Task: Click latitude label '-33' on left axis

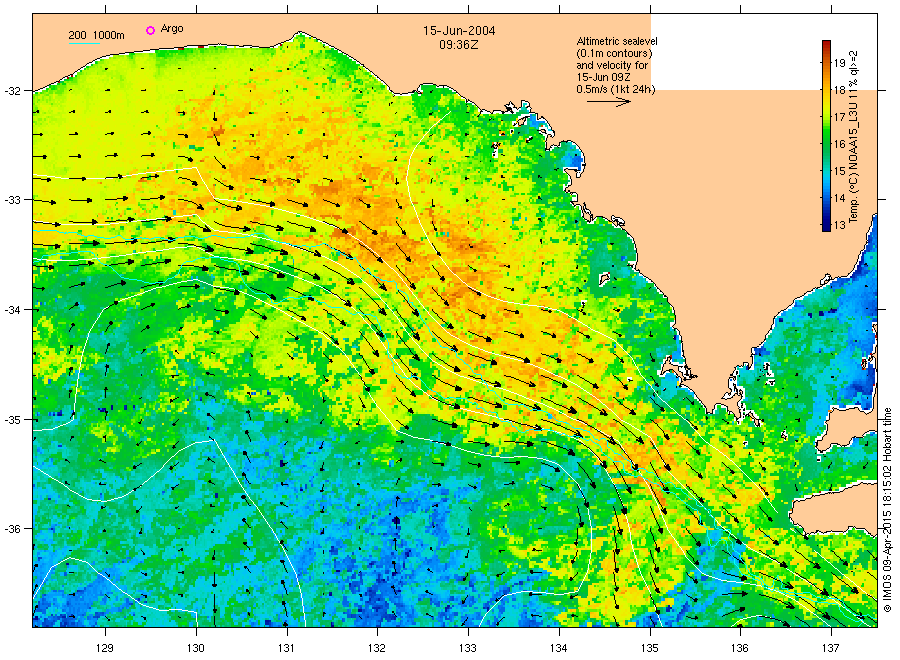Action: tap(11, 200)
